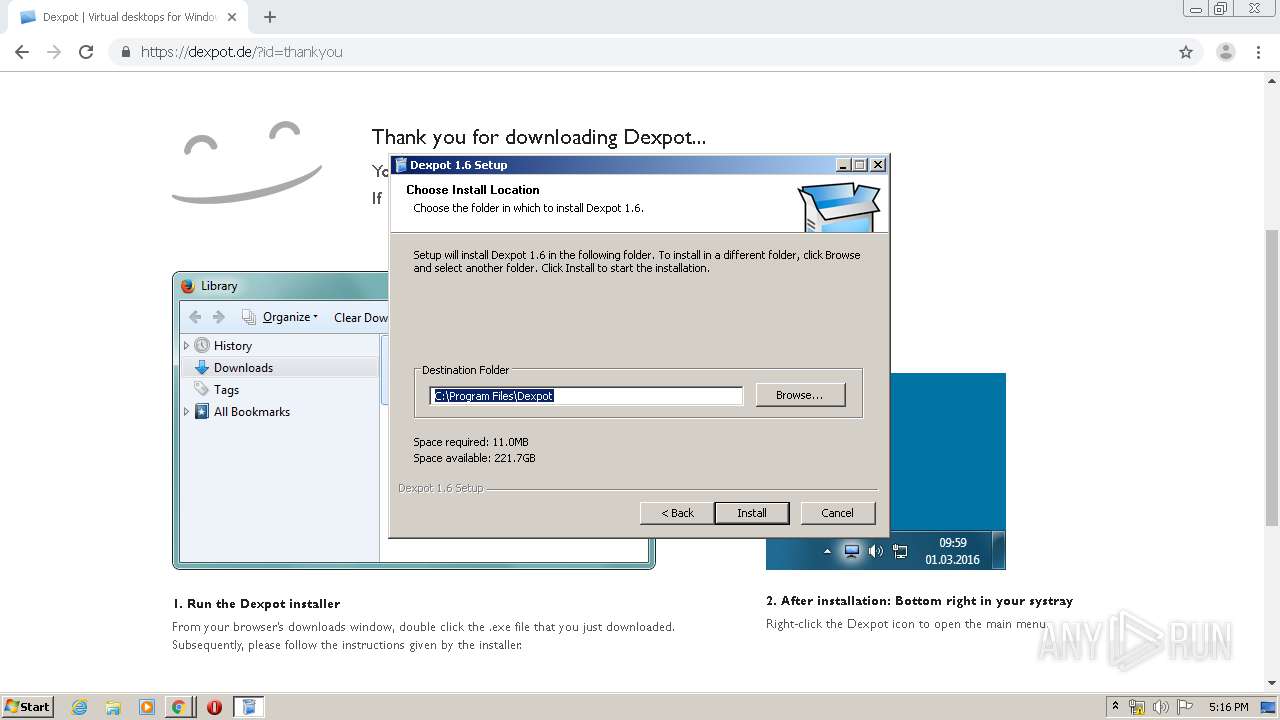Viewport: 1280px width, 720px height.
Task: Click the Tags item in the Library image
Action: pos(226,390)
